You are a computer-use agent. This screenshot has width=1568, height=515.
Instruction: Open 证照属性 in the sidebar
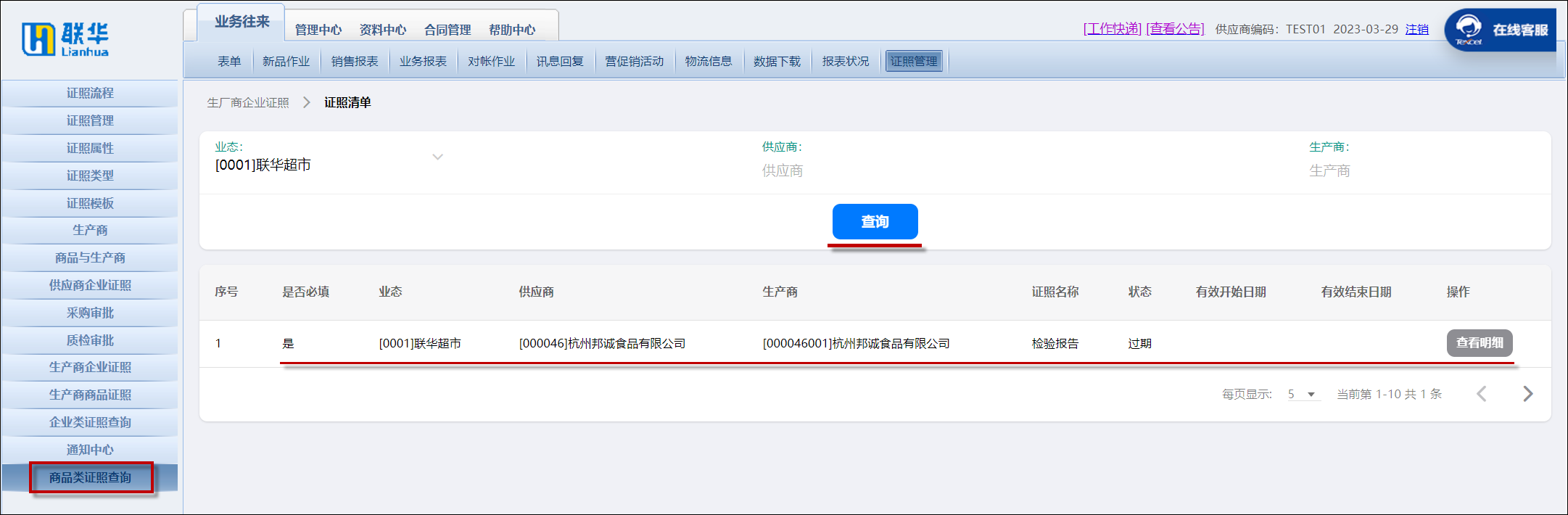90,148
